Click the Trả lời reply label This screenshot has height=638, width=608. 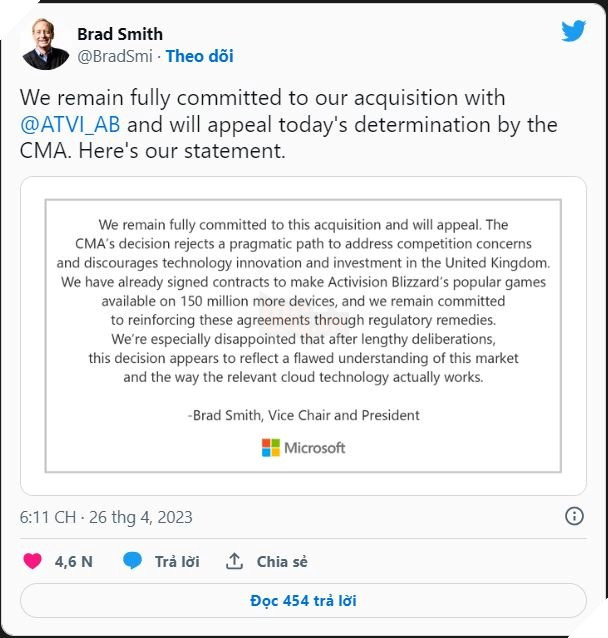pos(177,561)
